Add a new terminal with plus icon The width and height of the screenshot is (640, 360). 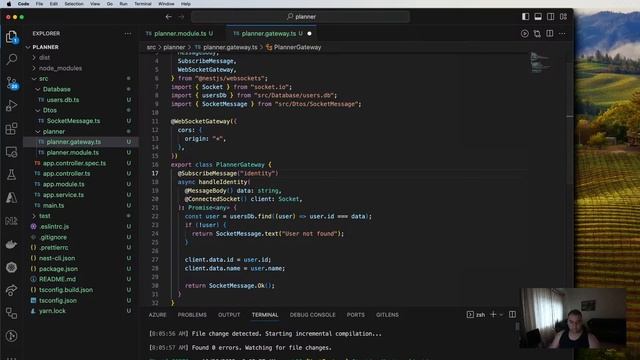[x=493, y=314]
